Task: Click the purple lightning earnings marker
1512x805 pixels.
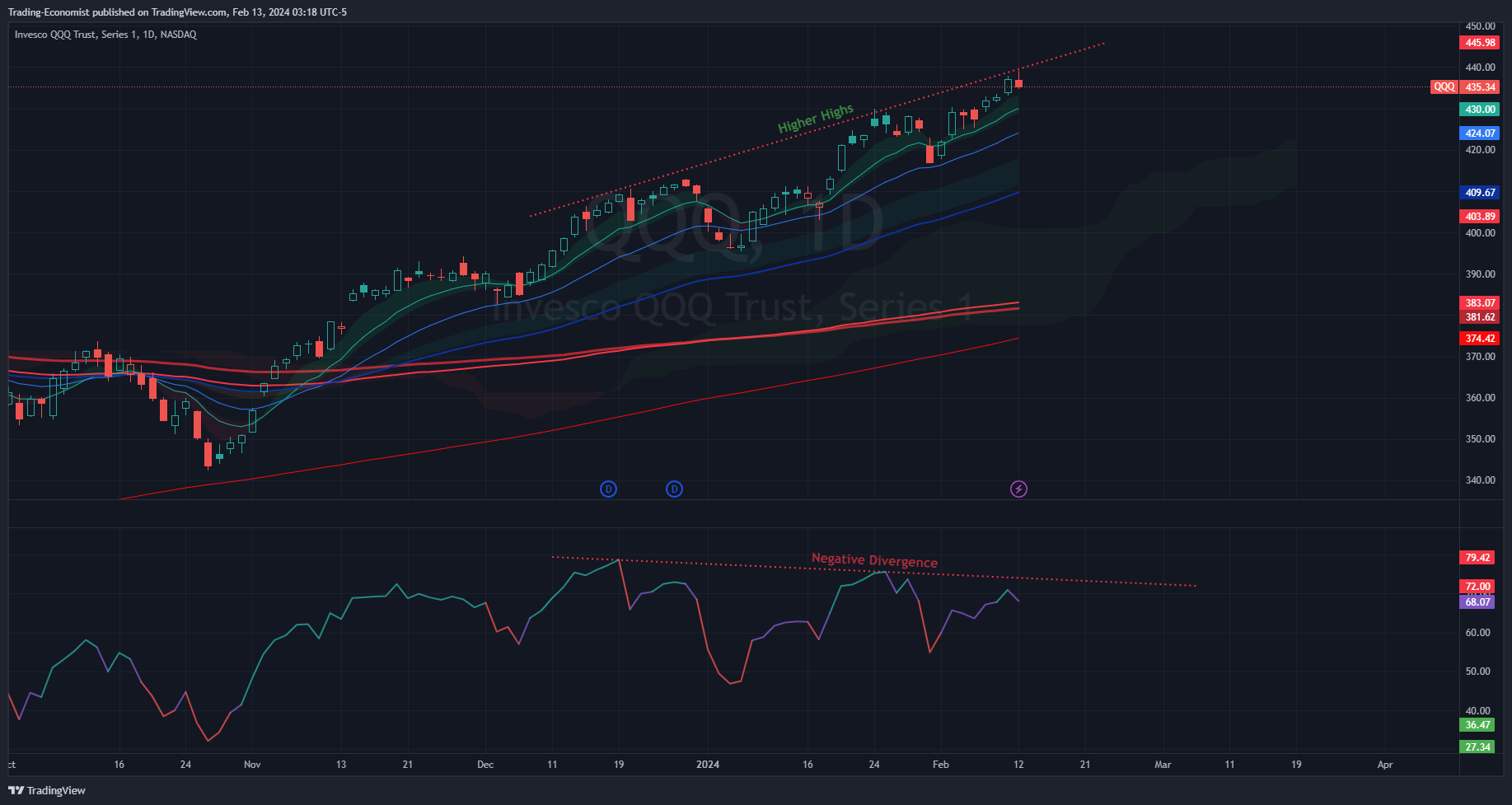Action: (x=1018, y=489)
